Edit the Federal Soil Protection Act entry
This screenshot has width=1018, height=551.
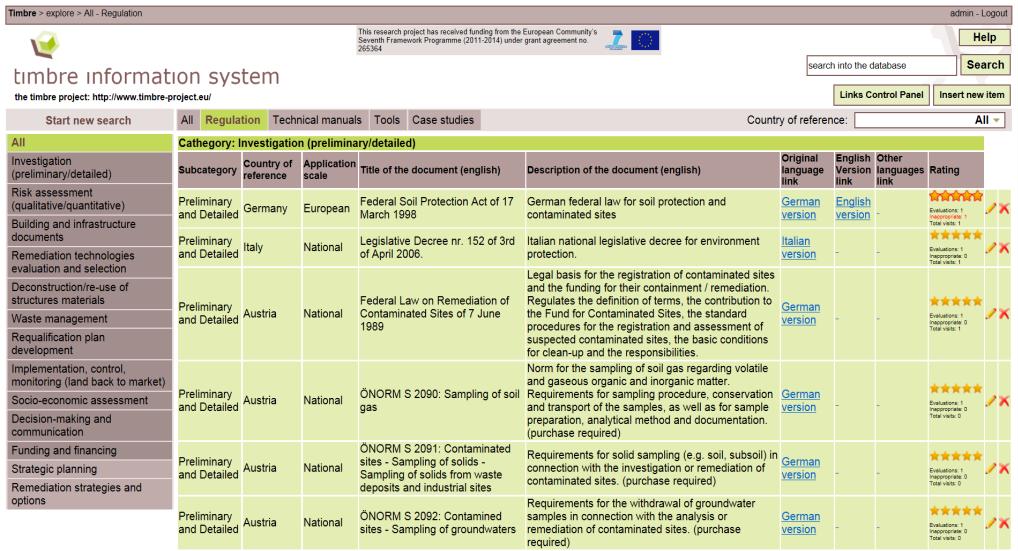pyautogui.click(x=991, y=208)
